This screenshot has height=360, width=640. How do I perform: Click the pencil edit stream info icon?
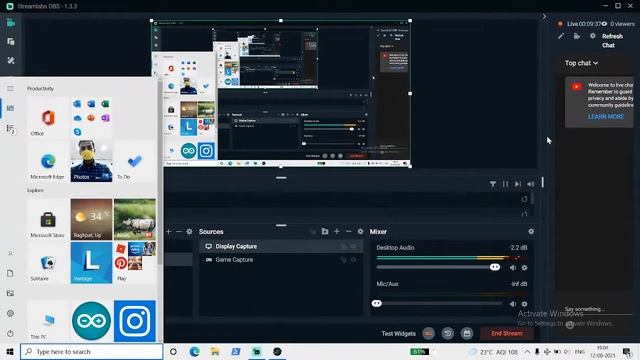coord(561,36)
